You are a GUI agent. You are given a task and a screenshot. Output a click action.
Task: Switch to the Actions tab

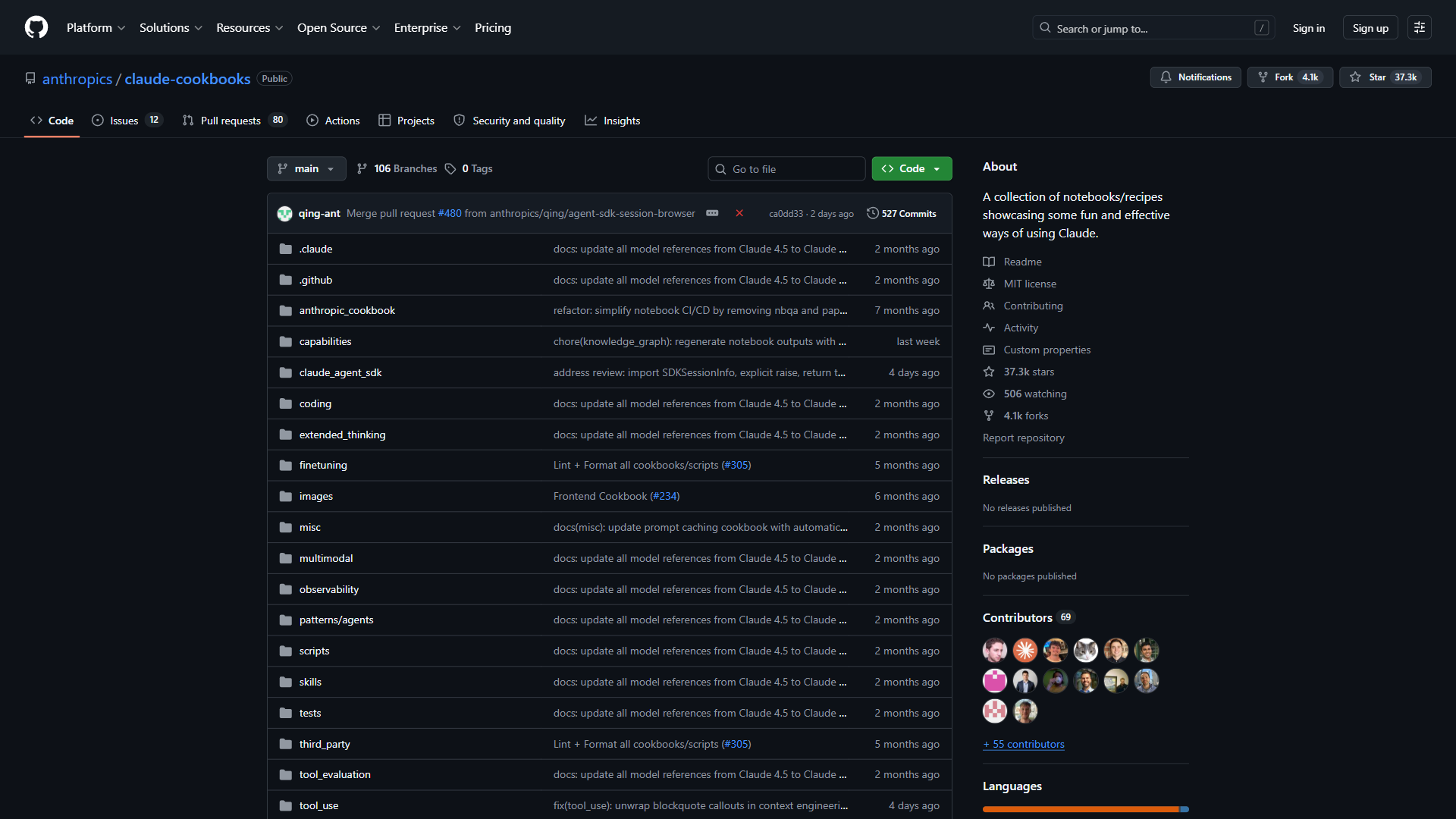coord(333,121)
